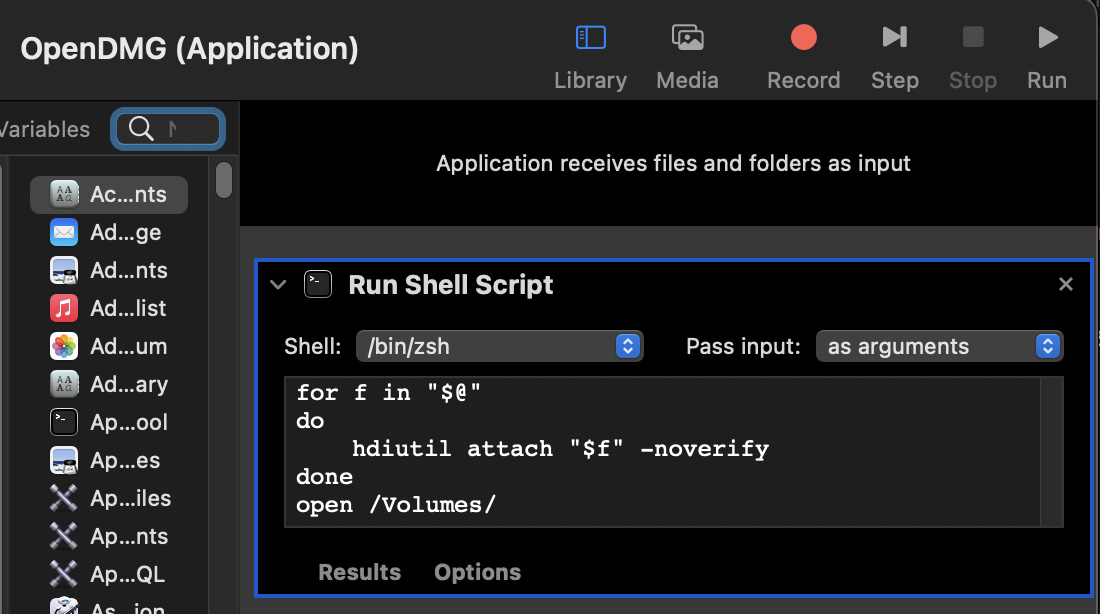
Task: Click the Stop workflow icon
Action: click(972, 38)
